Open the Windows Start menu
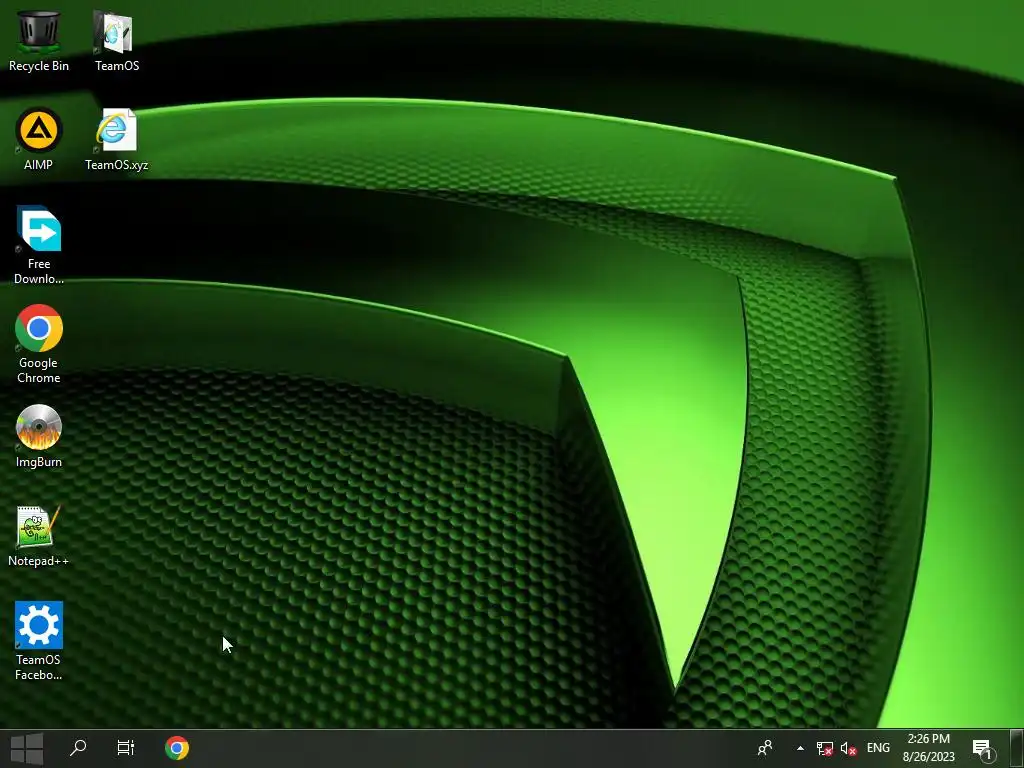The image size is (1024, 768). 27,748
